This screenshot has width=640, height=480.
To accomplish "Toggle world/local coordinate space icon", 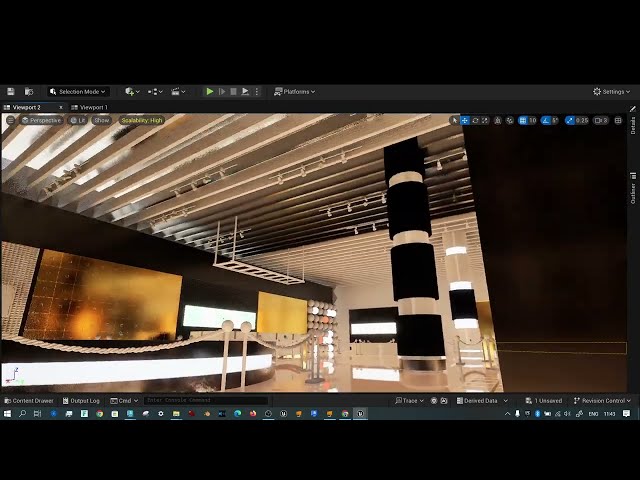I will [x=498, y=120].
